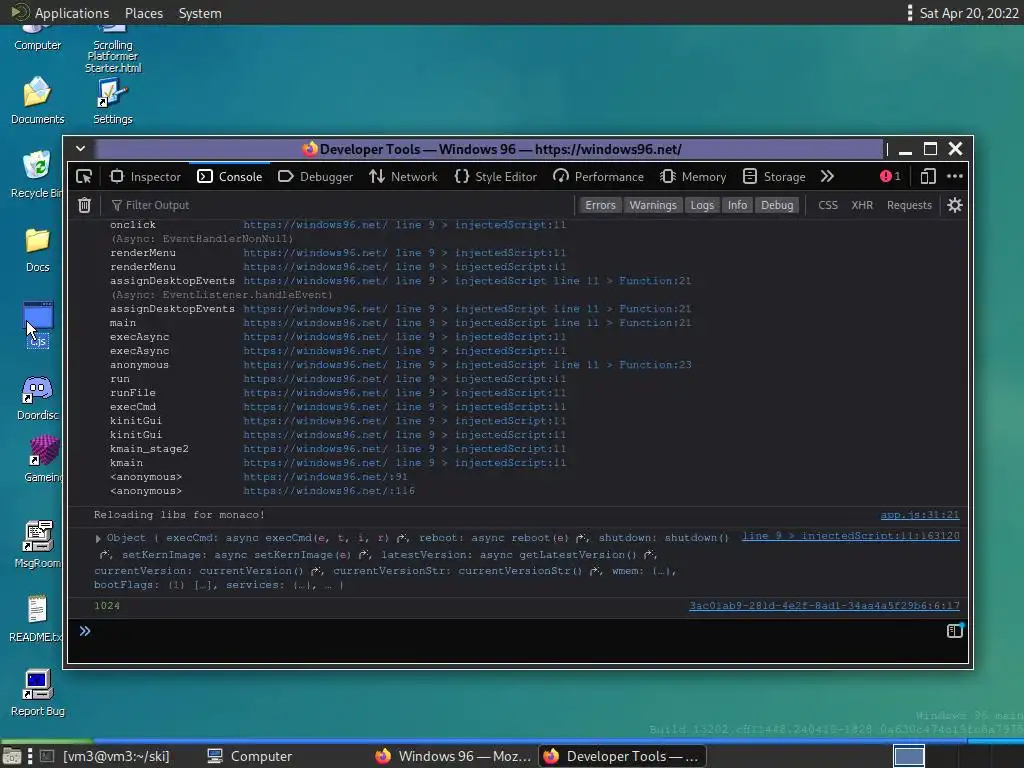1024x768 pixels.
Task: Toggle responsive design mode icon
Action: (928, 176)
